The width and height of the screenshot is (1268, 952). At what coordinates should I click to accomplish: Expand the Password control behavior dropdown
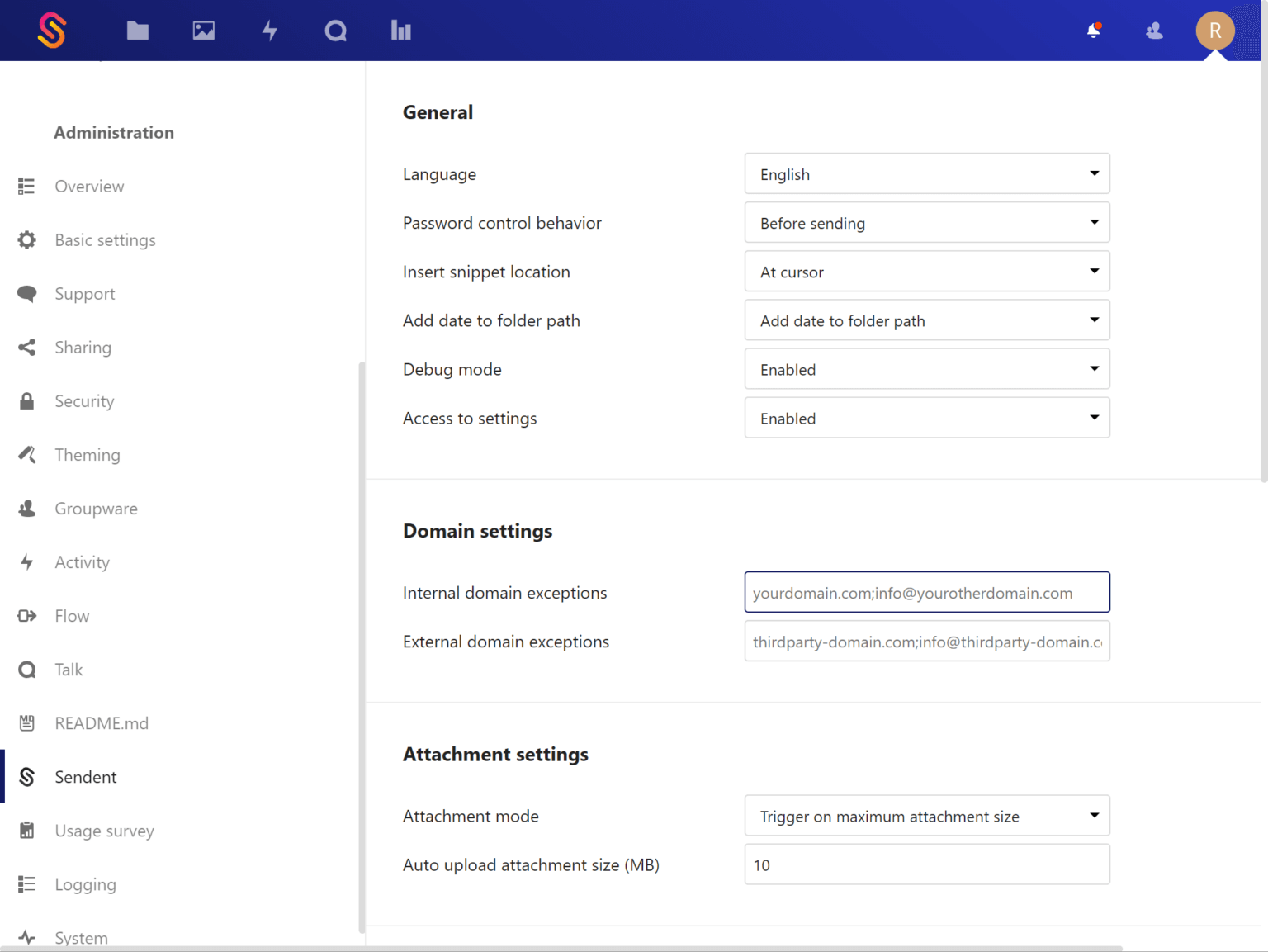point(926,222)
